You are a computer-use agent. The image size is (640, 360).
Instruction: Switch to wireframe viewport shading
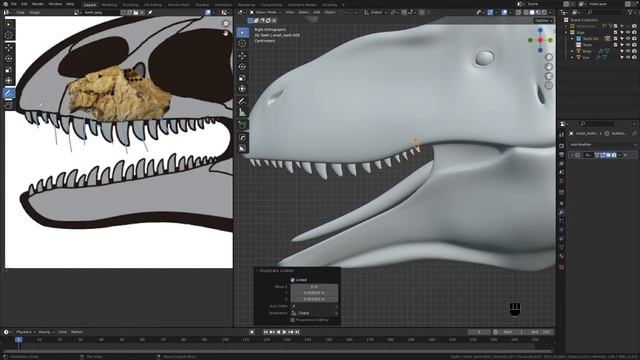point(526,12)
